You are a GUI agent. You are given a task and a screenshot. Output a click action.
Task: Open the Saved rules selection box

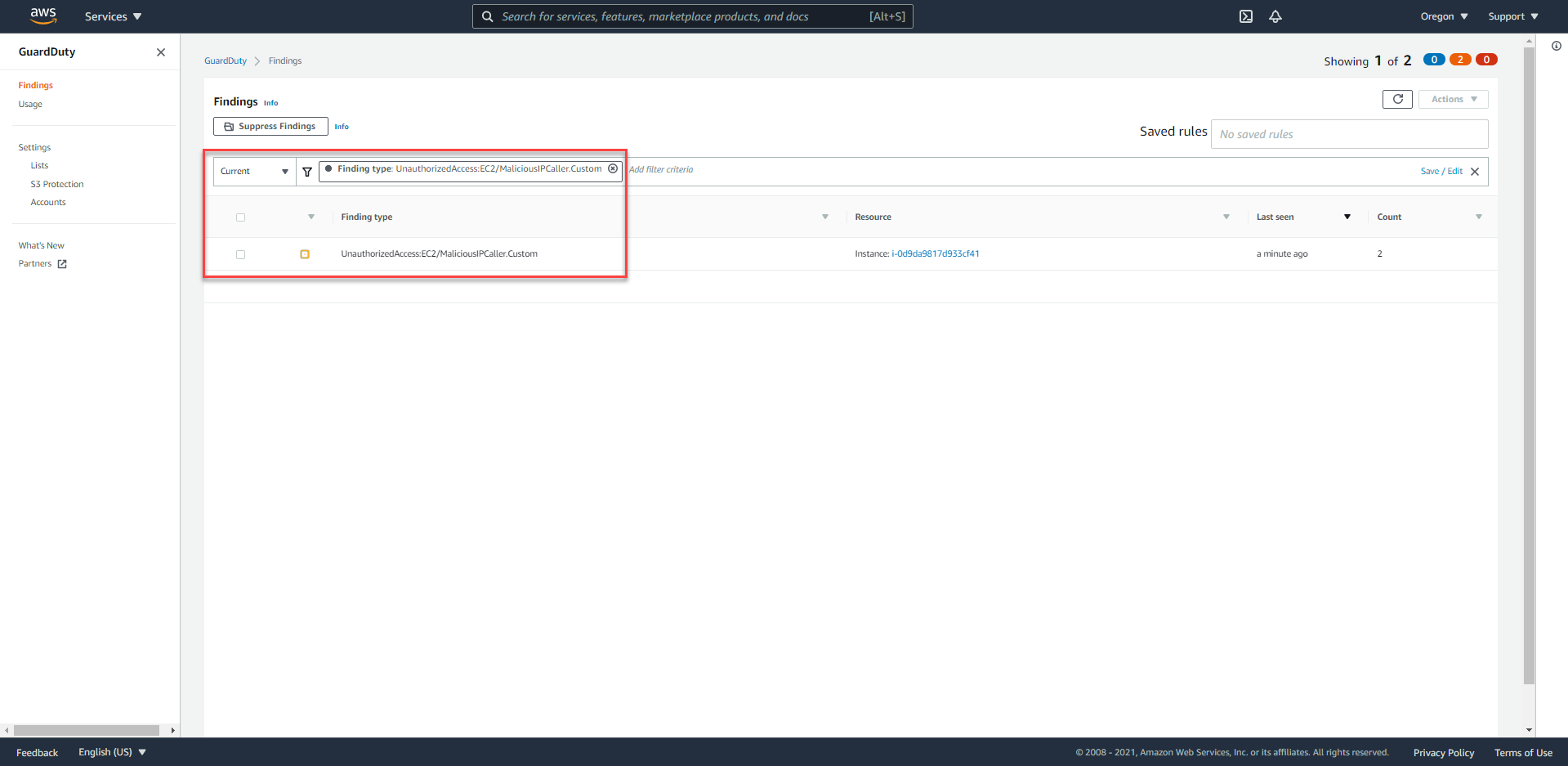[x=1349, y=134]
